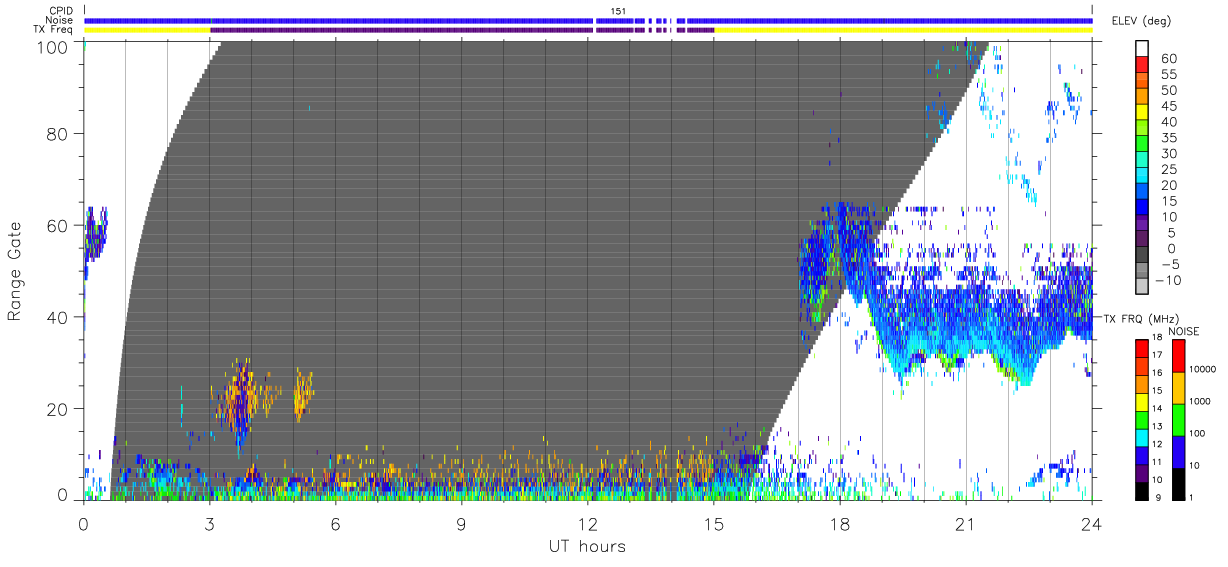Viewport: 1228px width, 567px height.
Task: Click the CPID label at top left
Action: click(x=61, y=11)
